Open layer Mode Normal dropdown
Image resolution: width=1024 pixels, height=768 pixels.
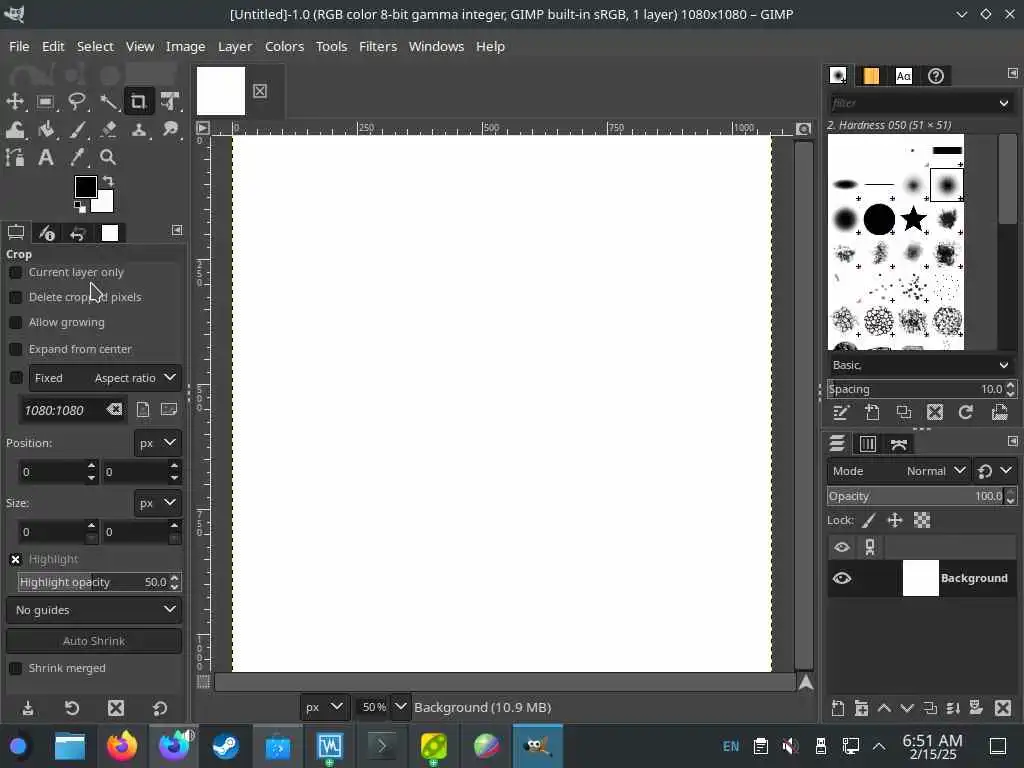click(898, 471)
